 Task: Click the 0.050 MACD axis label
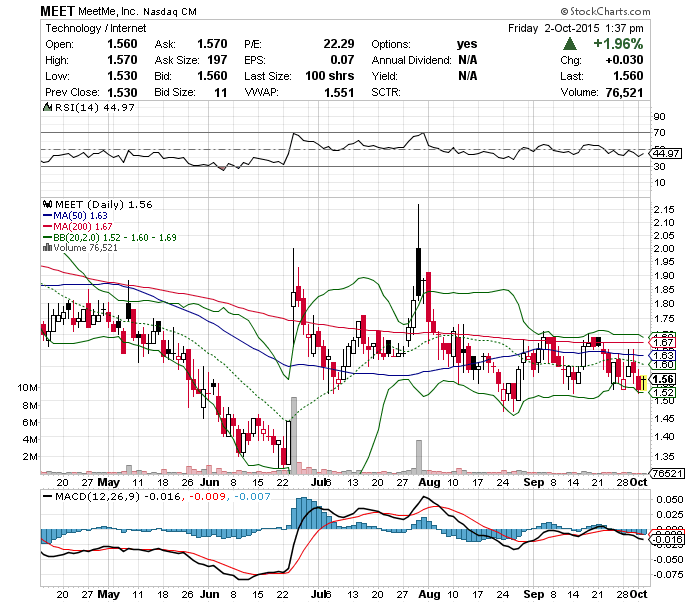pos(670,499)
